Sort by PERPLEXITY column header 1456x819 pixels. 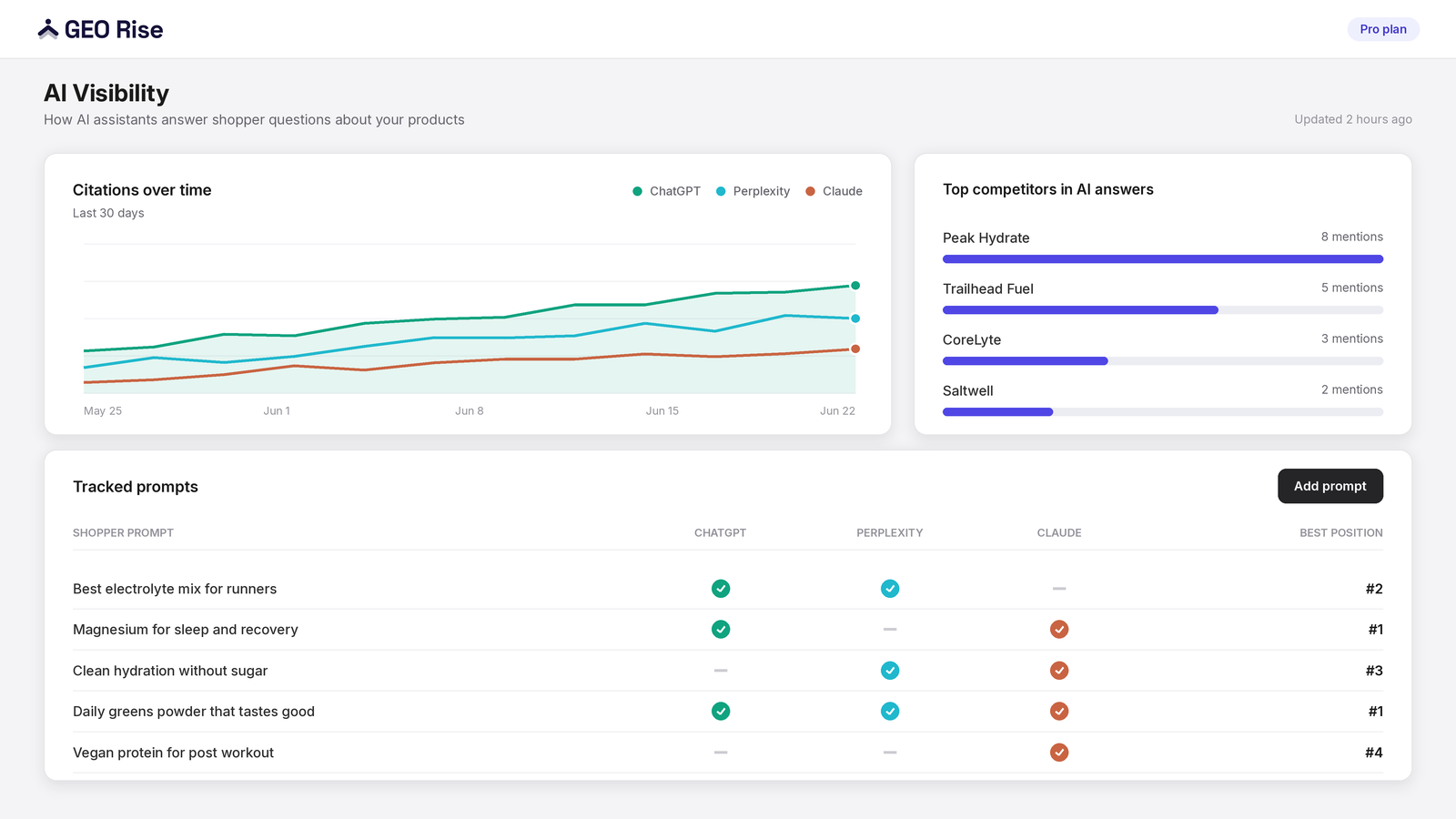coord(889,533)
